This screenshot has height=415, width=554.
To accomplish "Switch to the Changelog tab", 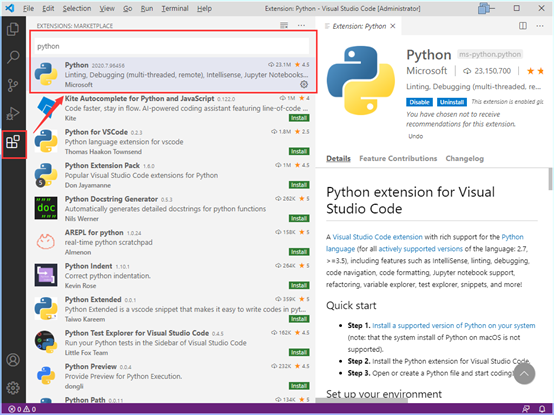I will point(465,159).
